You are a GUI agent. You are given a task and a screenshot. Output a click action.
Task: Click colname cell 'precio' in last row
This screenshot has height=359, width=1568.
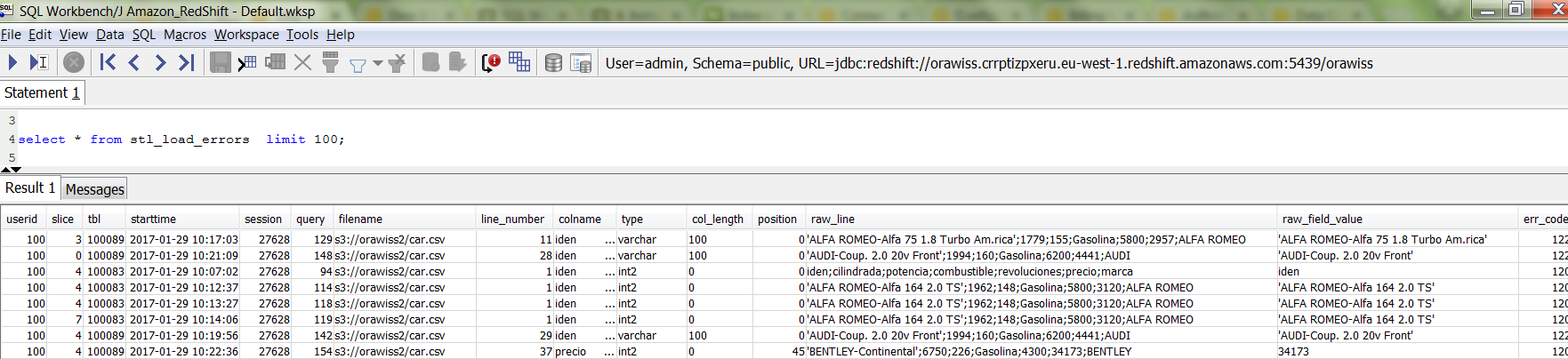[585, 351]
